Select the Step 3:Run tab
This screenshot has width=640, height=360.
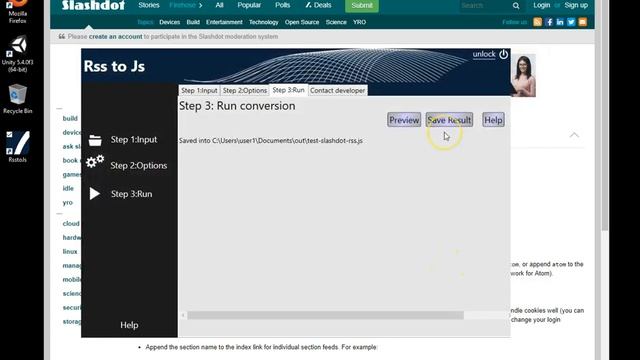point(289,90)
